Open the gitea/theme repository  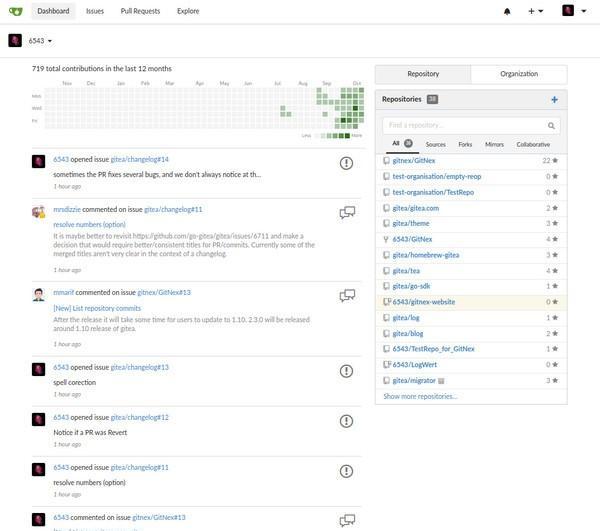[411, 223]
